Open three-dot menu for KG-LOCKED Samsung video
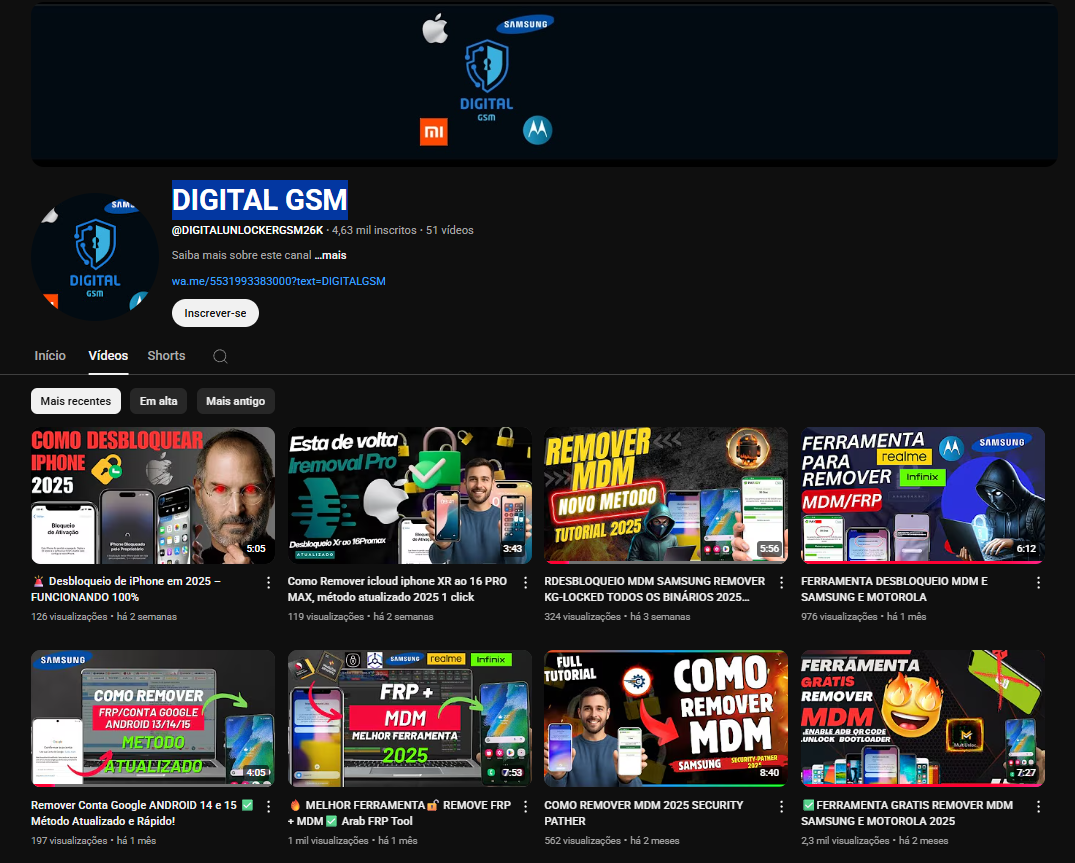1075x863 pixels. (x=781, y=582)
